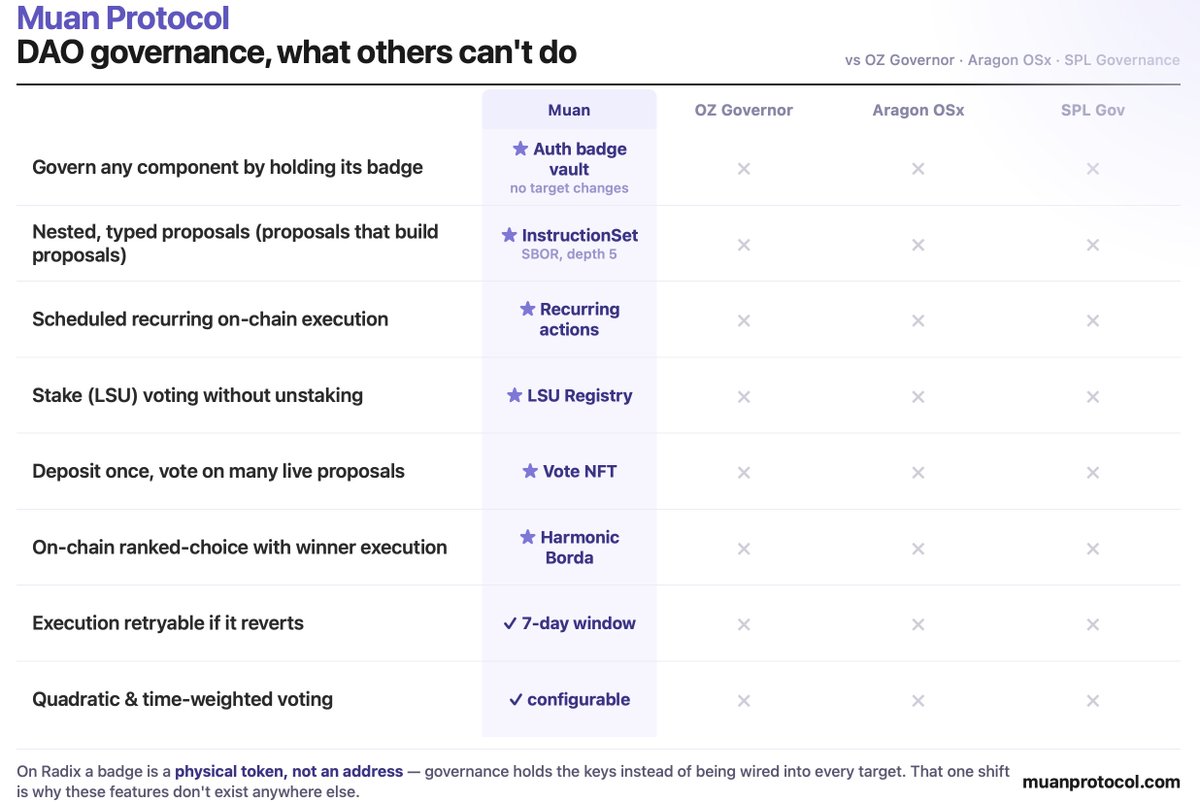Click Aragon OSx X in quadratic voting row
Image resolution: width=1200 pixels, height=802 pixels.
pos(918,701)
